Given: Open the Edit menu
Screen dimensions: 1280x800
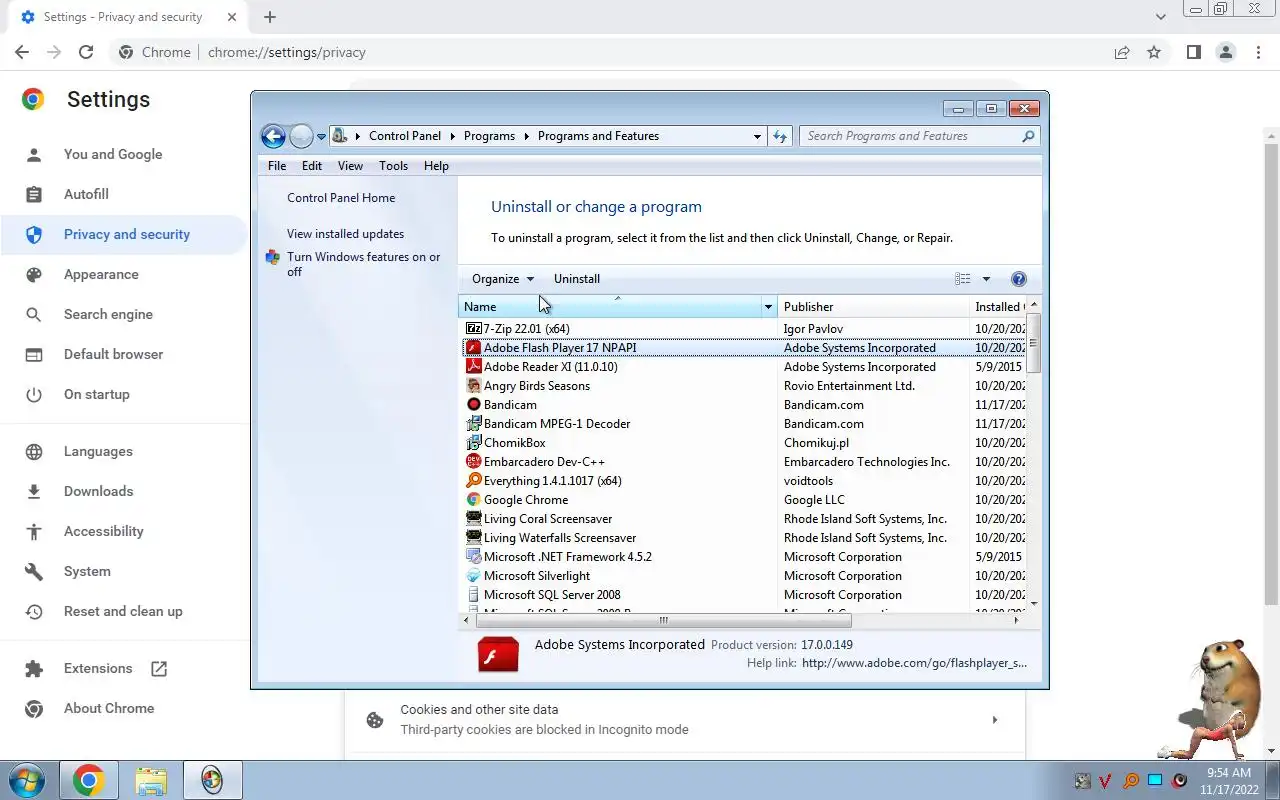Looking at the screenshot, I should pyautogui.click(x=312, y=166).
